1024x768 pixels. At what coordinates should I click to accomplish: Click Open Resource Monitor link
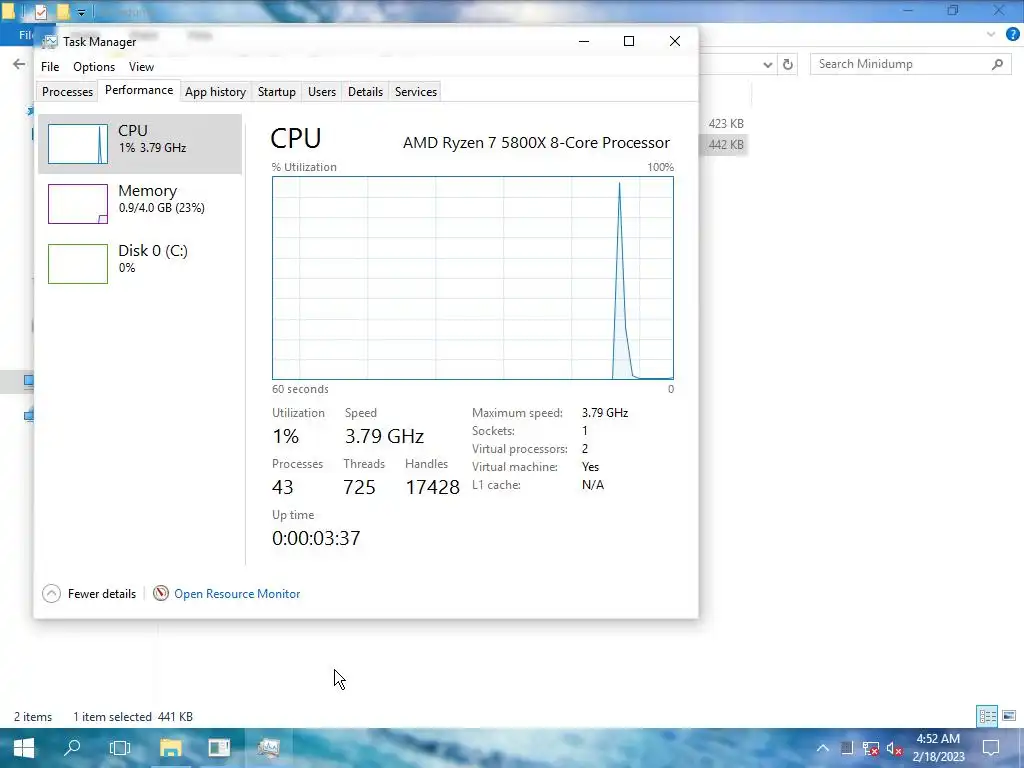237,594
